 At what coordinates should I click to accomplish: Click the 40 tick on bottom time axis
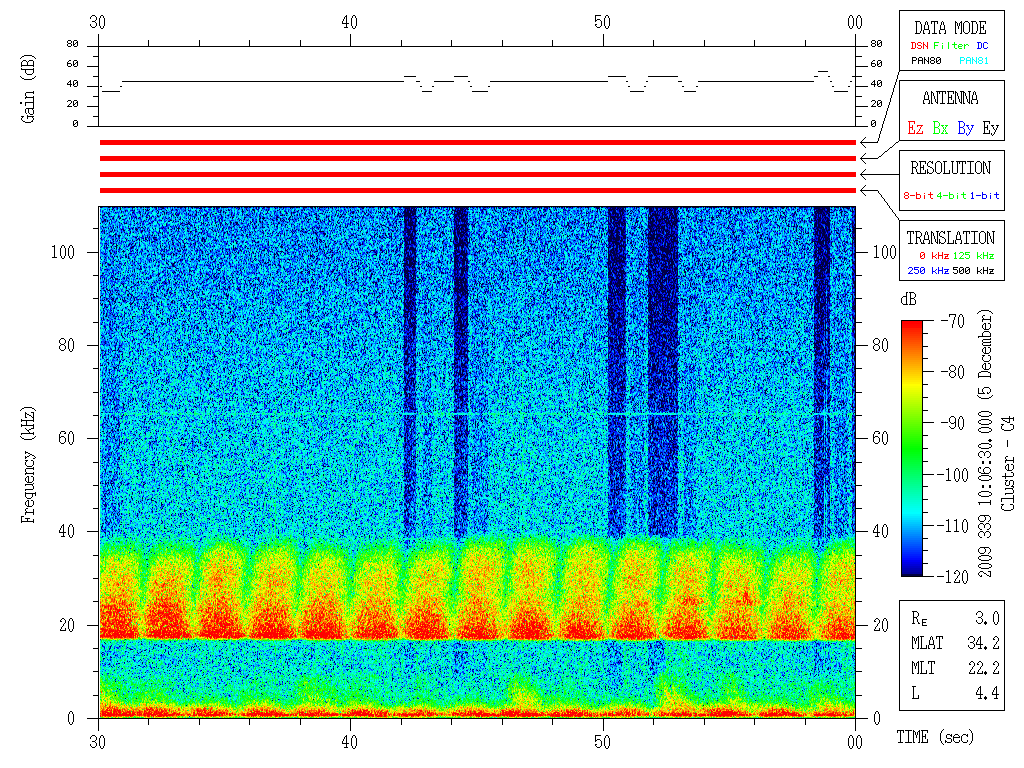point(350,743)
